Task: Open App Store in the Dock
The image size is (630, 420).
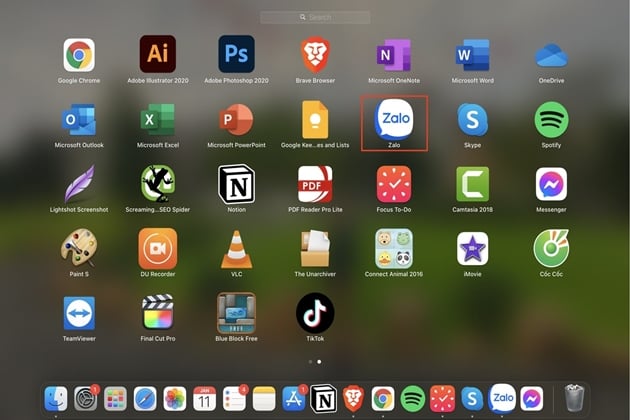Action: coord(294,399)
